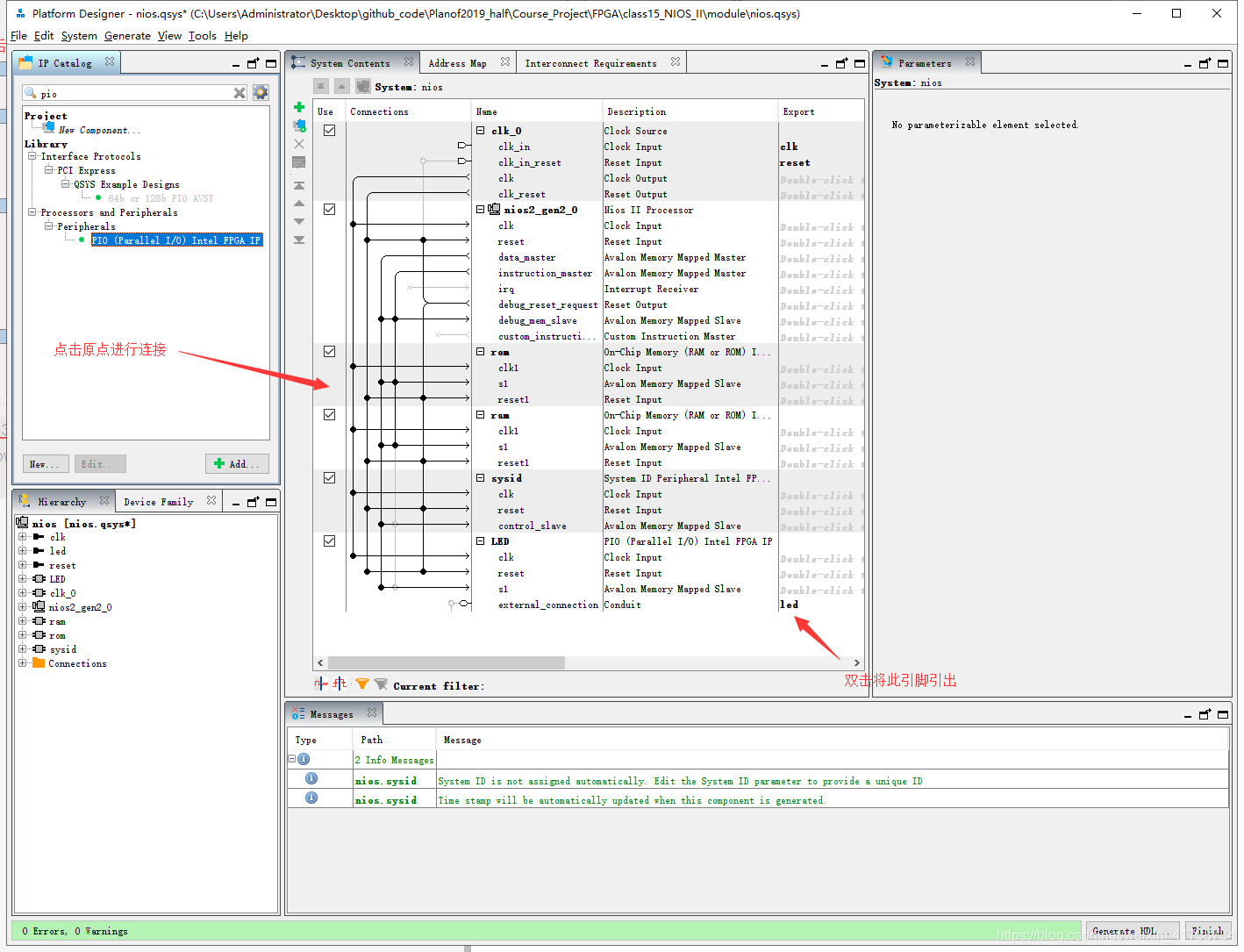Screen dimensions: 1244x952
Task: Close the Messages tab
Action: tap(372, 713)
